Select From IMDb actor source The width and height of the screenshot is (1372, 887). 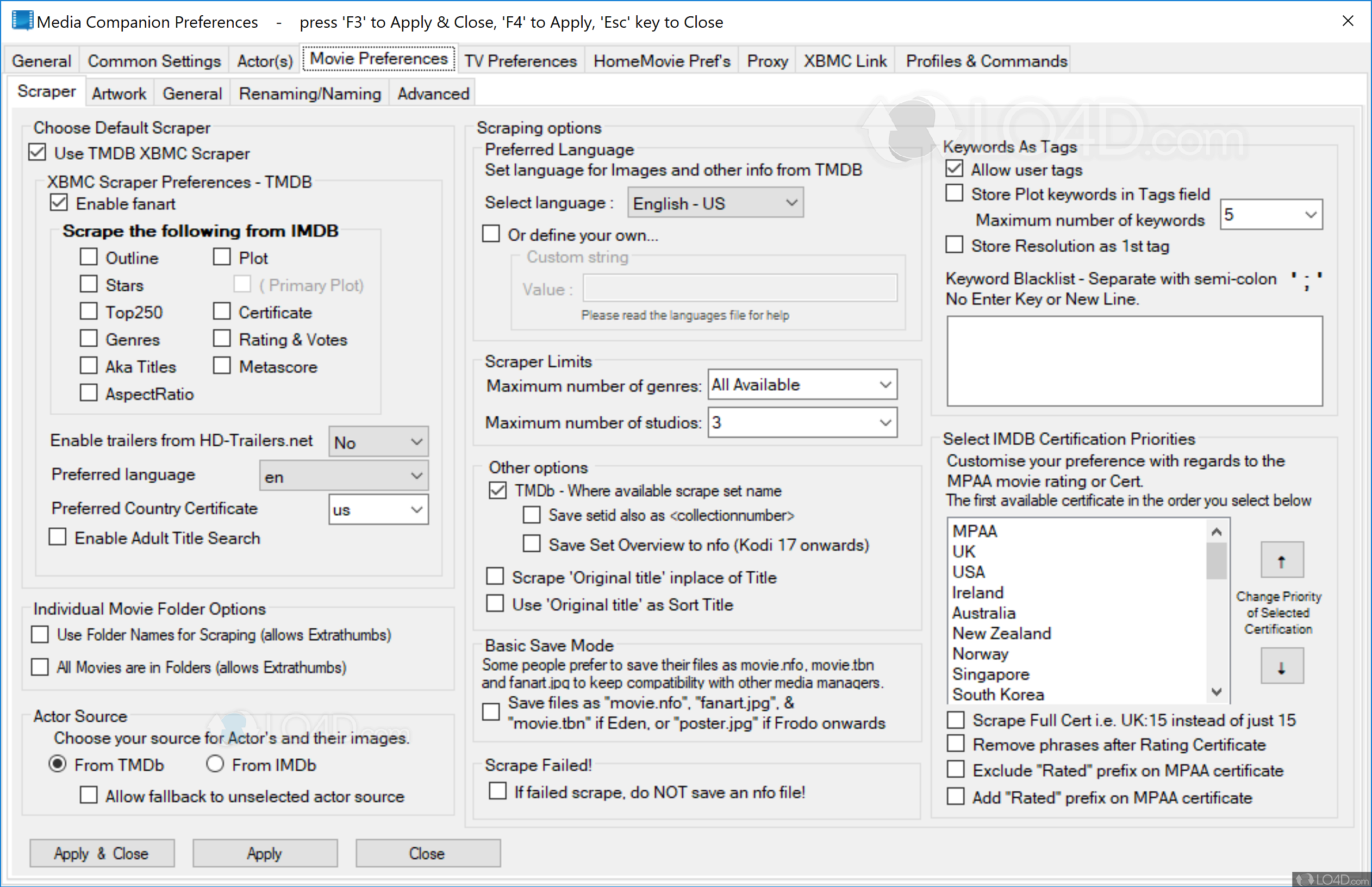pyautogui.click(x=215, y=764)
